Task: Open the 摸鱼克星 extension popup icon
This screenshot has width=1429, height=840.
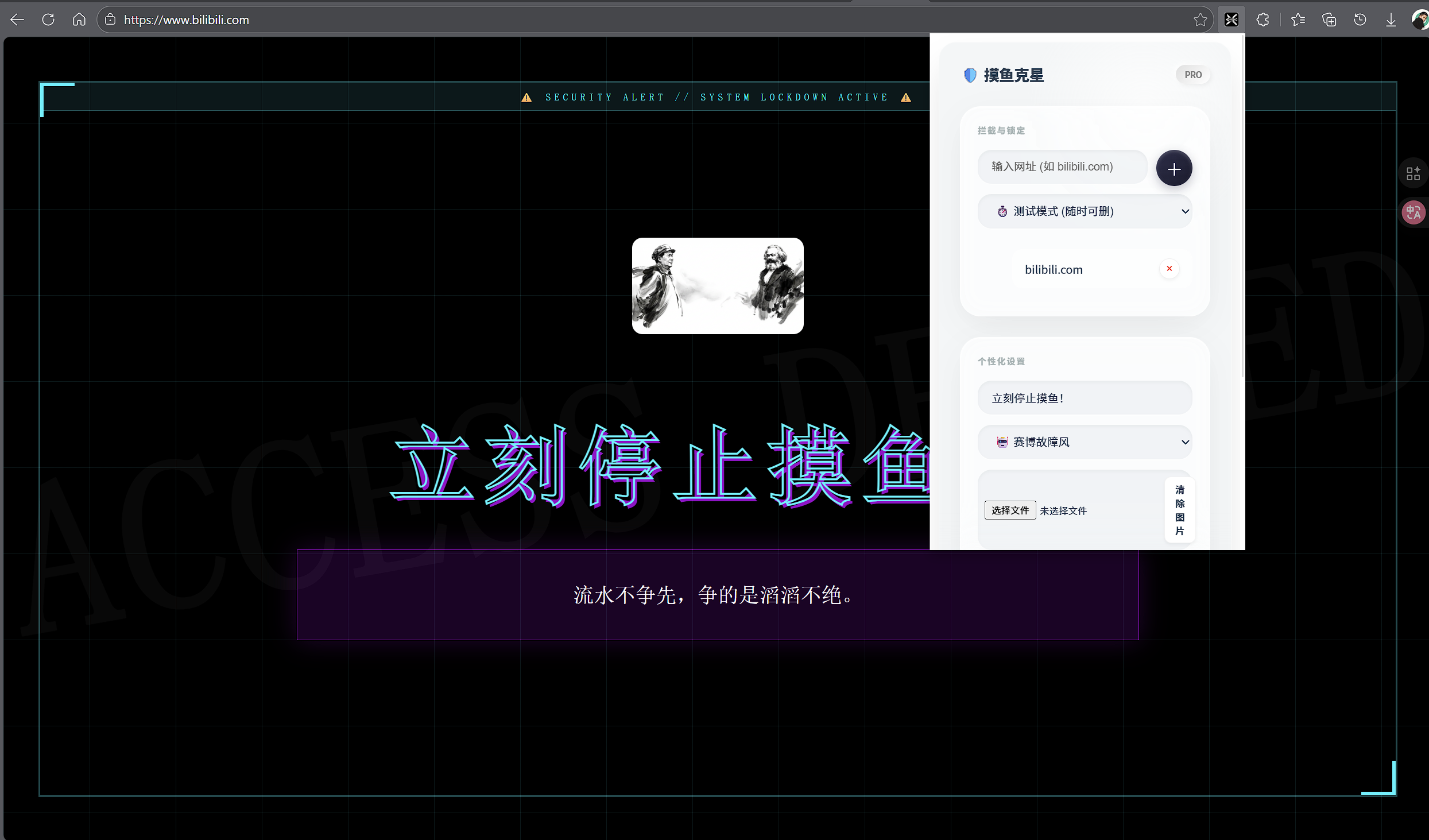Action: [1230, 19]
